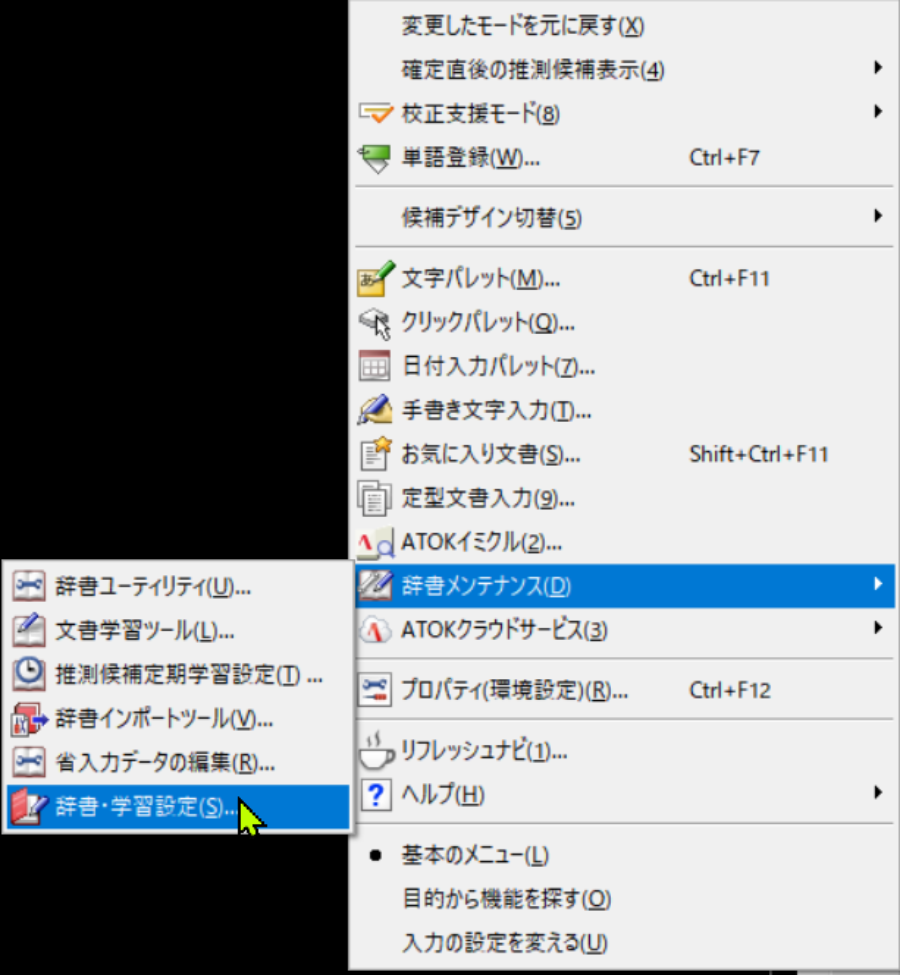Image resolution: width=900 pixels, height=975 pixels.
Task: Open 推測候補定期学習設定(T)... in submenu
Action: click(178, 674)
